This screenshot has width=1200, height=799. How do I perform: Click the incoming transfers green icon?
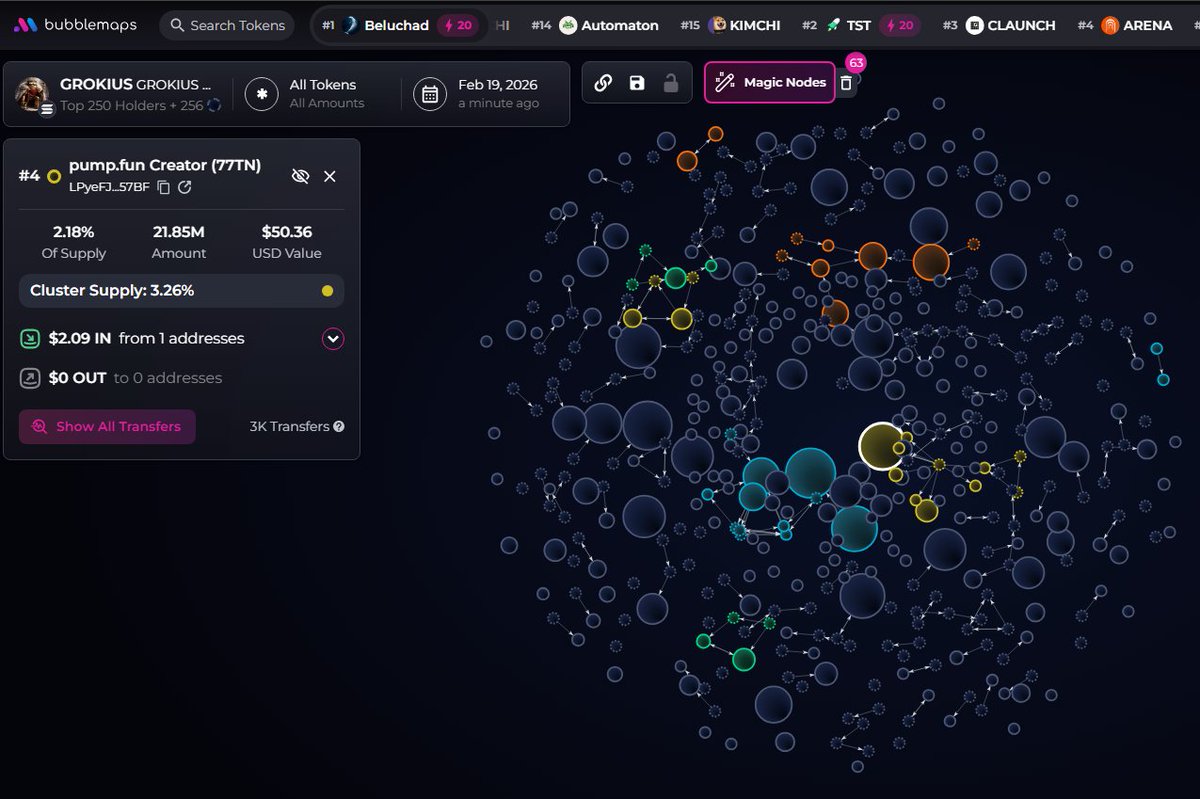tap(30, 339)
